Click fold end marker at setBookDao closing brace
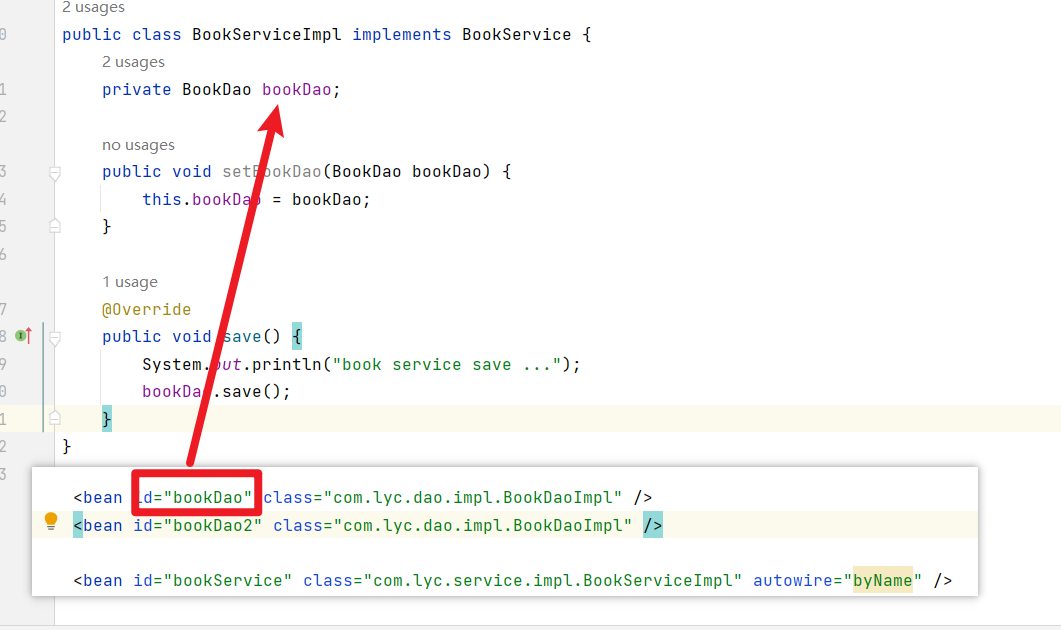 [55, 226]
